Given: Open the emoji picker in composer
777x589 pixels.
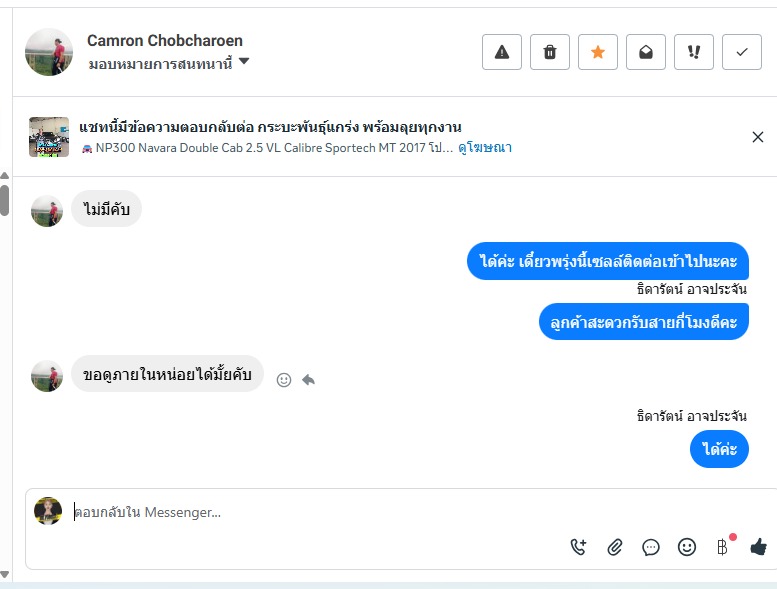Looking at the screenshot, I should tap(687, 547).
